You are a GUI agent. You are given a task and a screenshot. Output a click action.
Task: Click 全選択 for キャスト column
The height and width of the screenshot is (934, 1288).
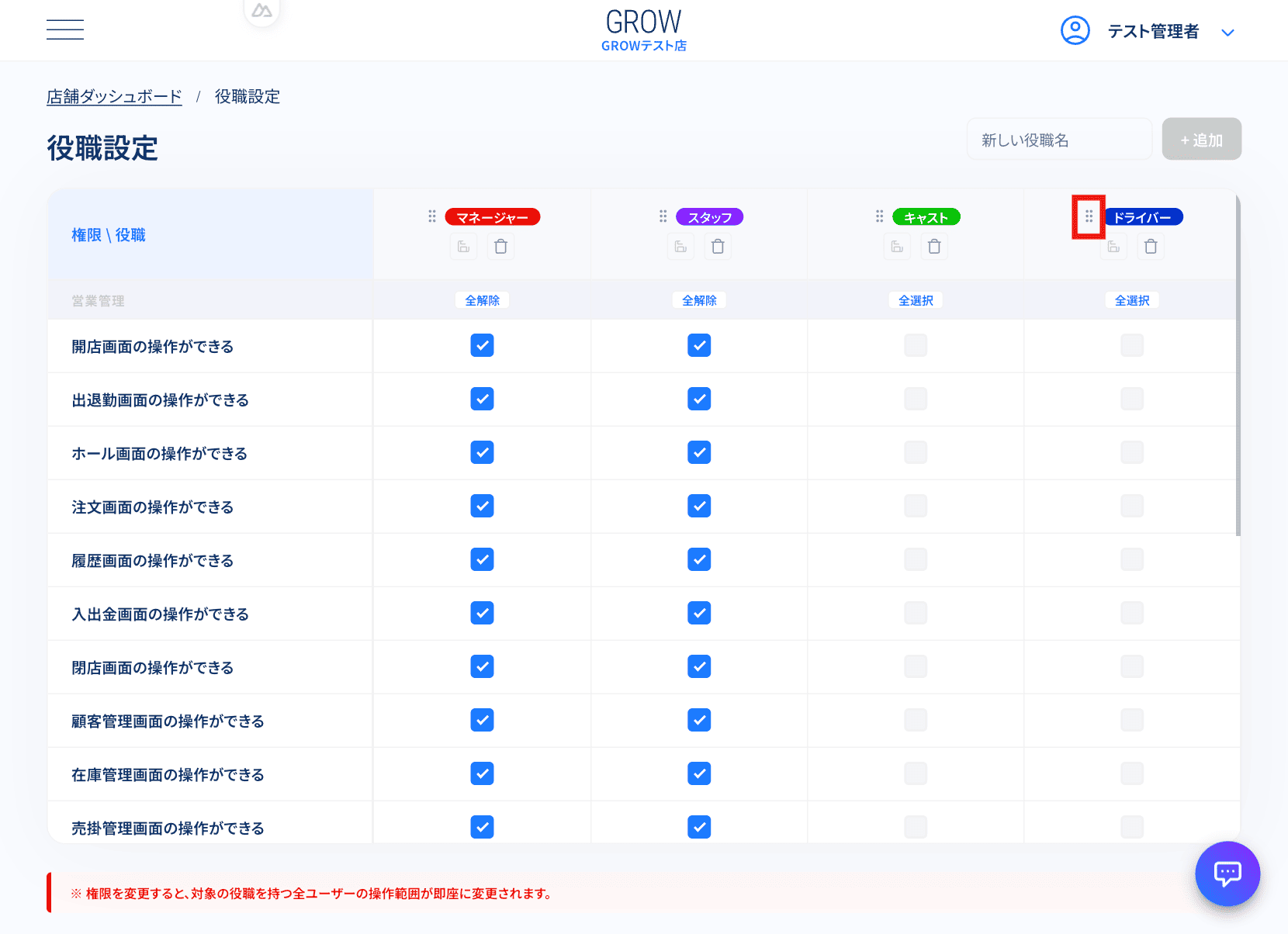click(916, 300)
